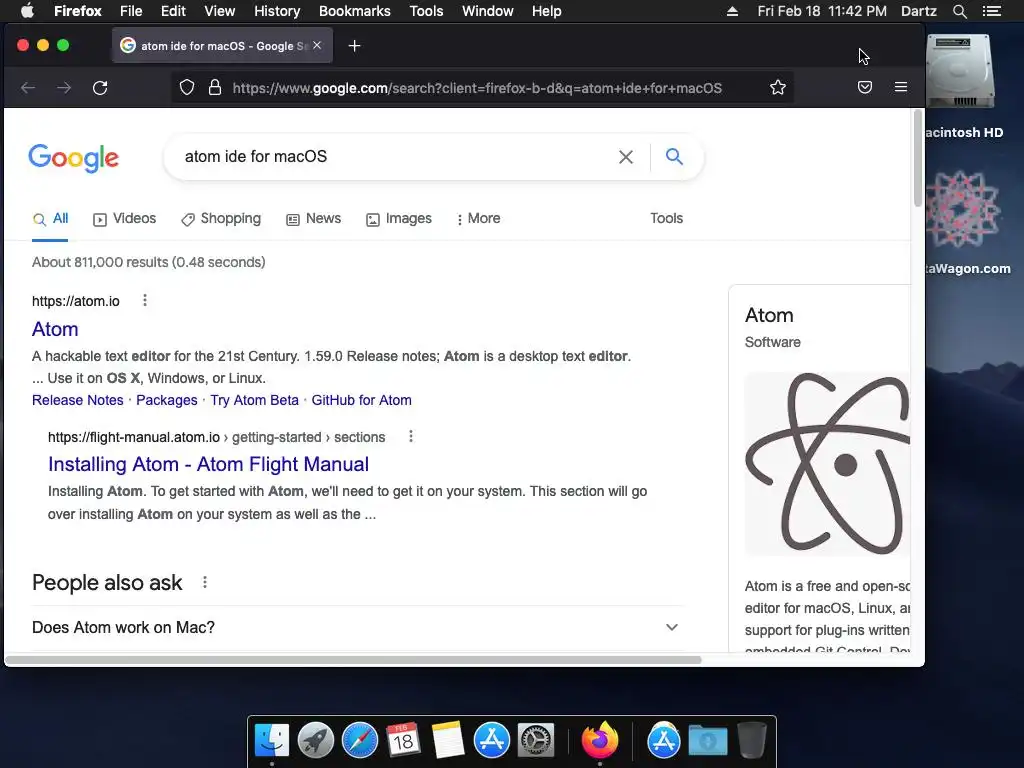Click the Firefox address bar URL
1024x768 pixels.
tap(477, 88)
